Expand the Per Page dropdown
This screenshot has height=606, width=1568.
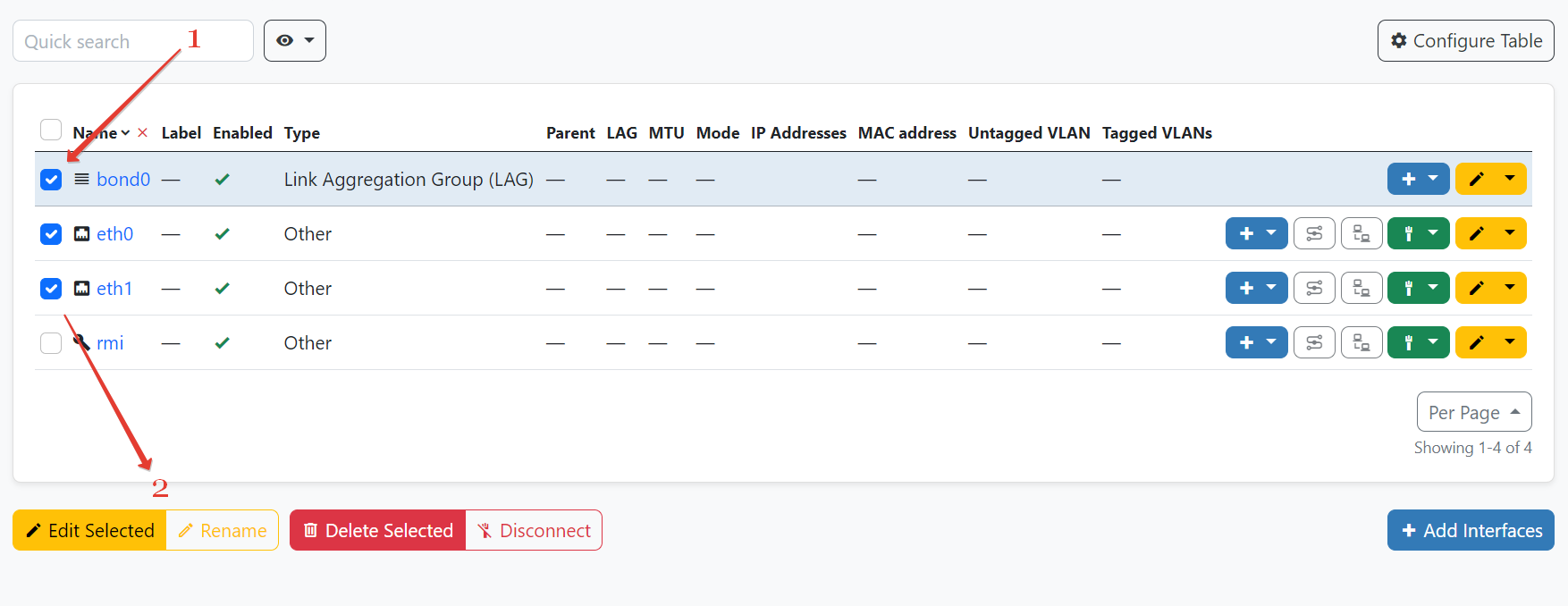(1473, 412)
